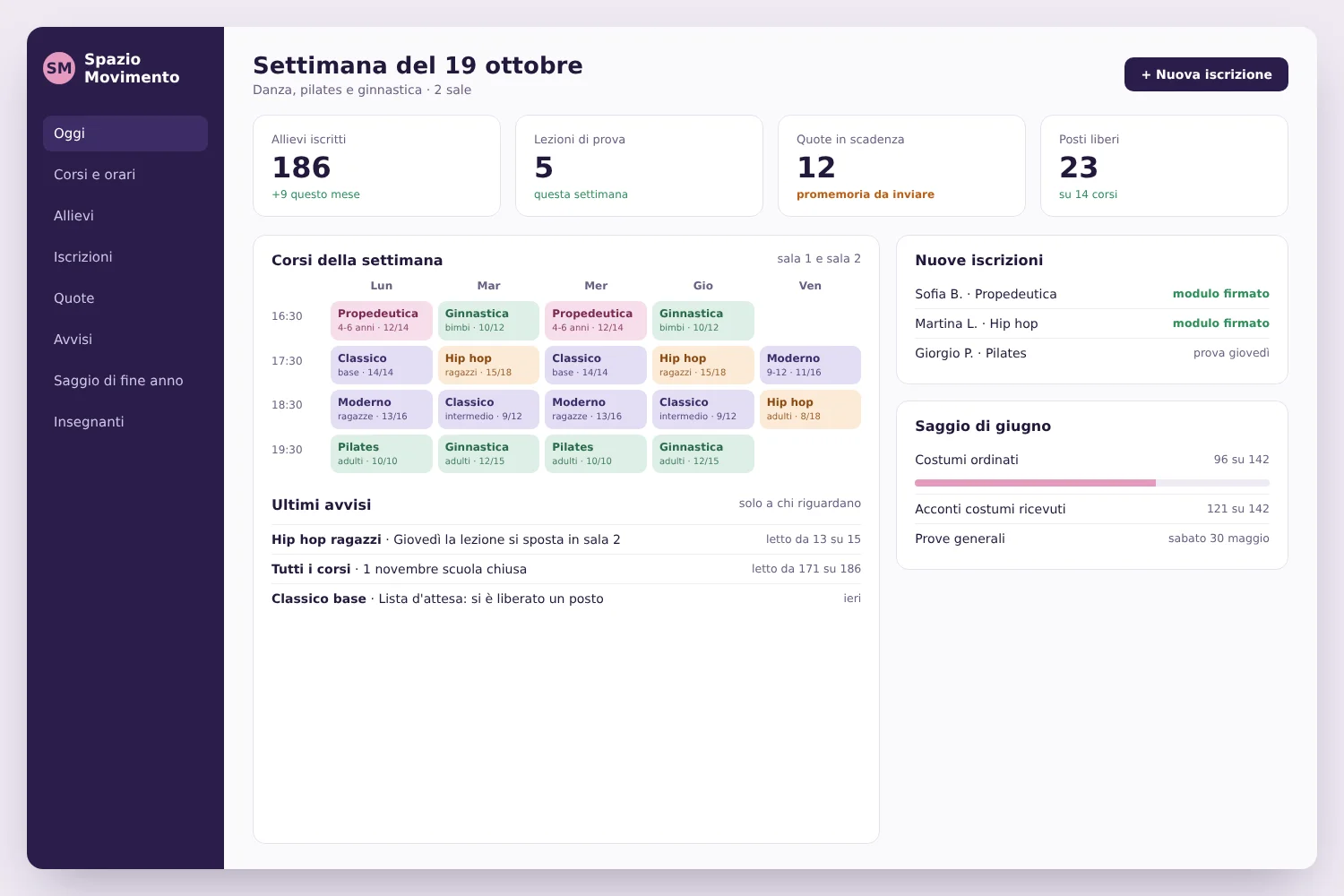Go to Saggio di fine anno
The image size is (1344, 896).
pyautogui.click(x=125, y=381)
